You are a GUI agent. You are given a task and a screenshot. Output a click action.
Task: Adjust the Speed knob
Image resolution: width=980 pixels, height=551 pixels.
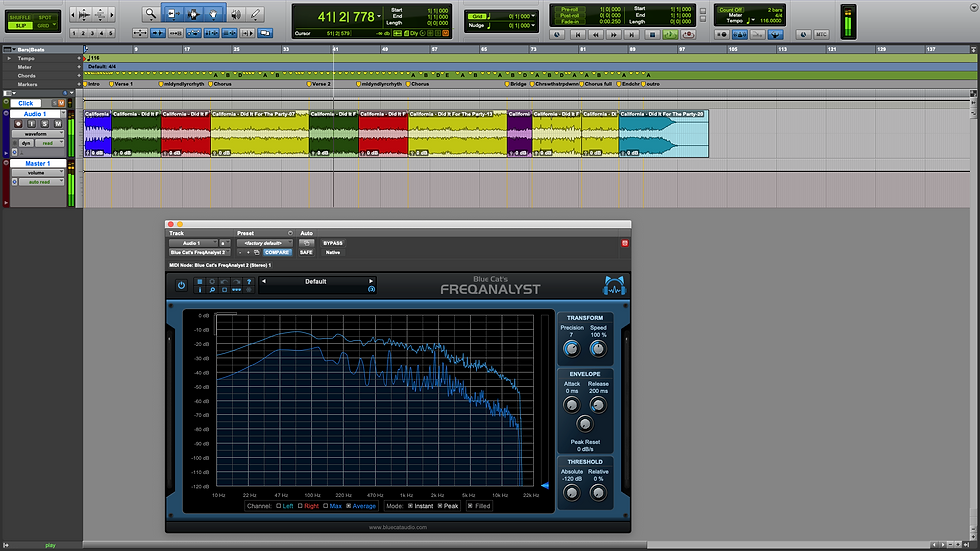pyautogui.click(x=598, y=349)
